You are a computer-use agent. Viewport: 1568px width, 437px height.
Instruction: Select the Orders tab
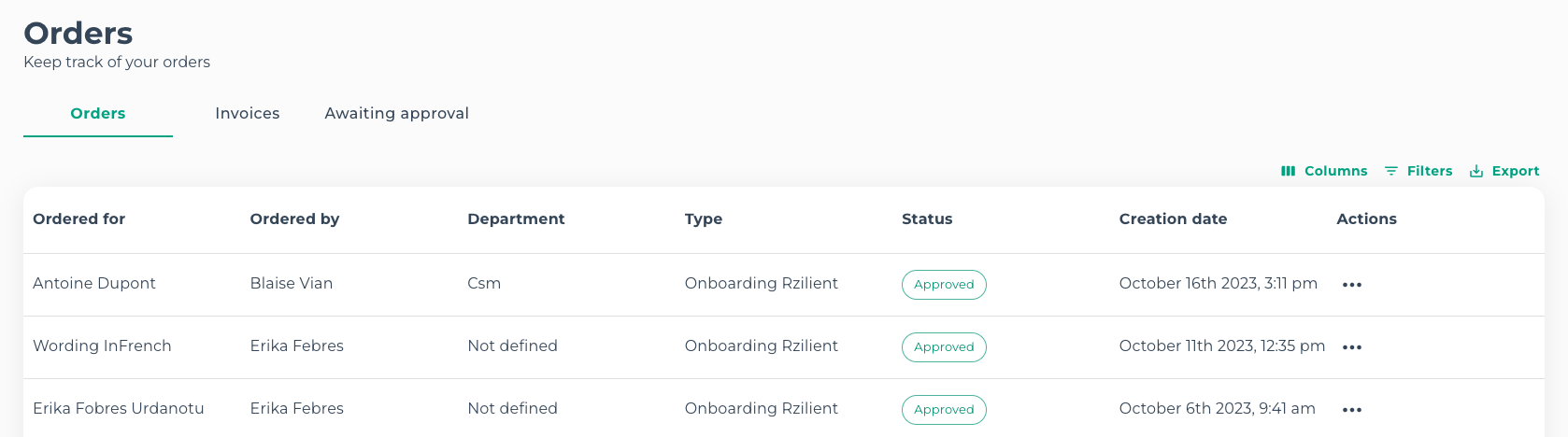pos(98,113)
